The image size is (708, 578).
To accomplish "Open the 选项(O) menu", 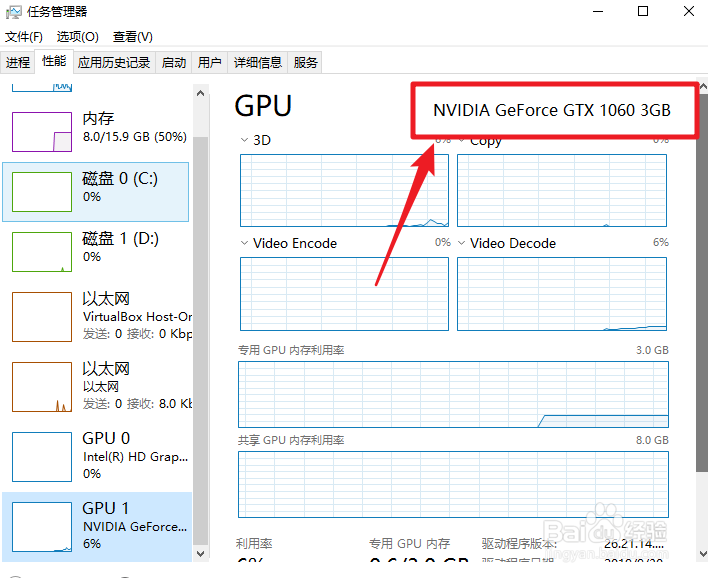I will pos(78,37).
